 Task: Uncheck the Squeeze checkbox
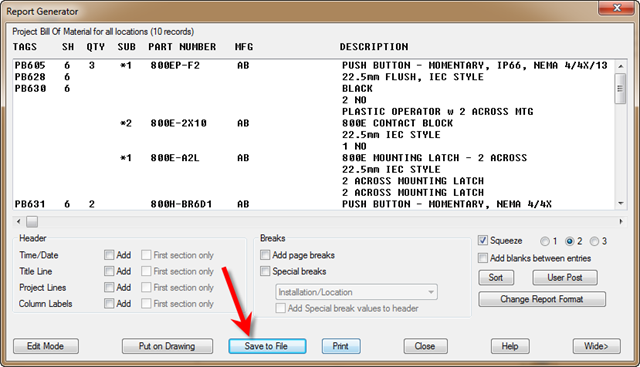point(483,240)
